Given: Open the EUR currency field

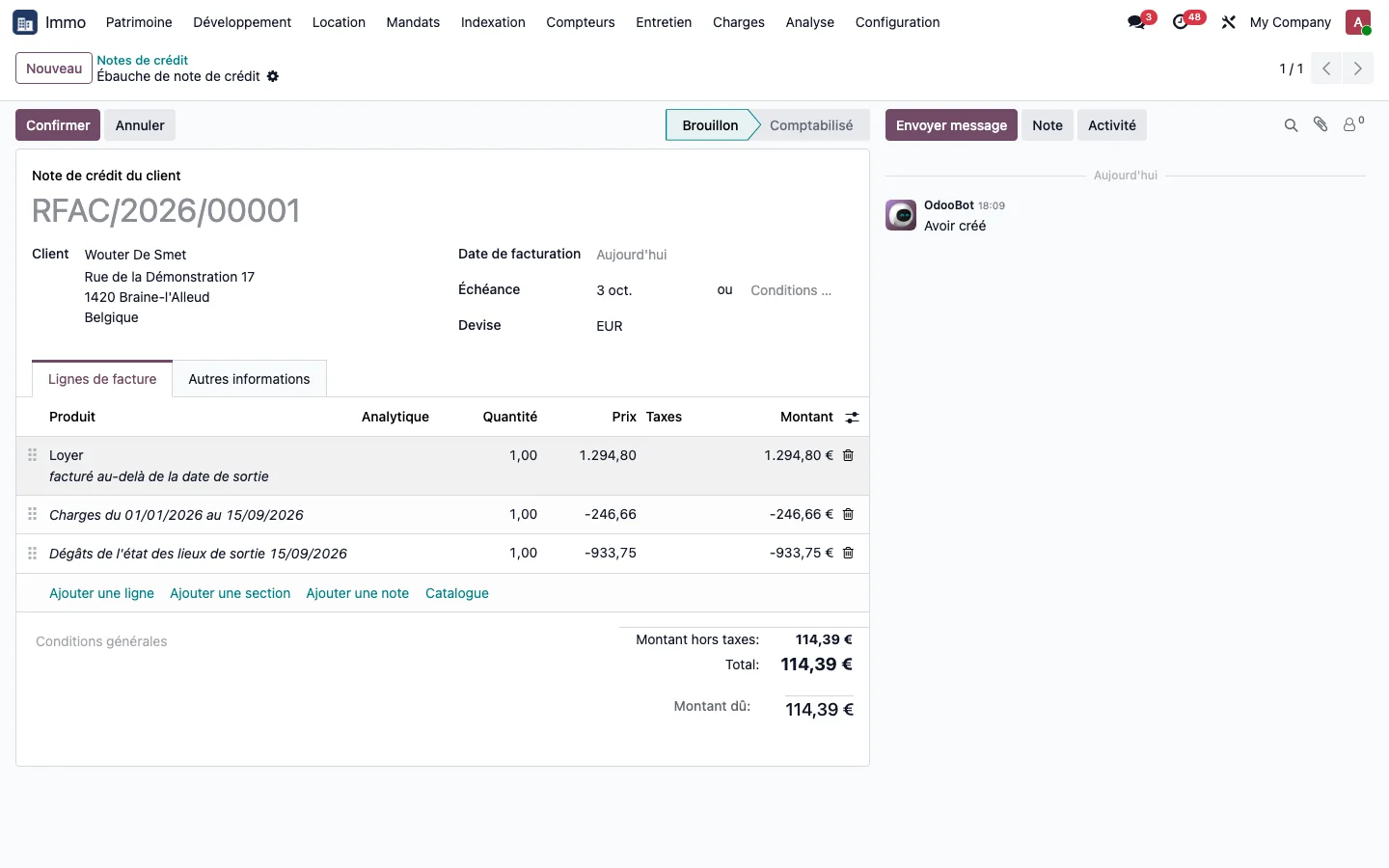Looking at the screenshot, I should [x=724, y=326].
